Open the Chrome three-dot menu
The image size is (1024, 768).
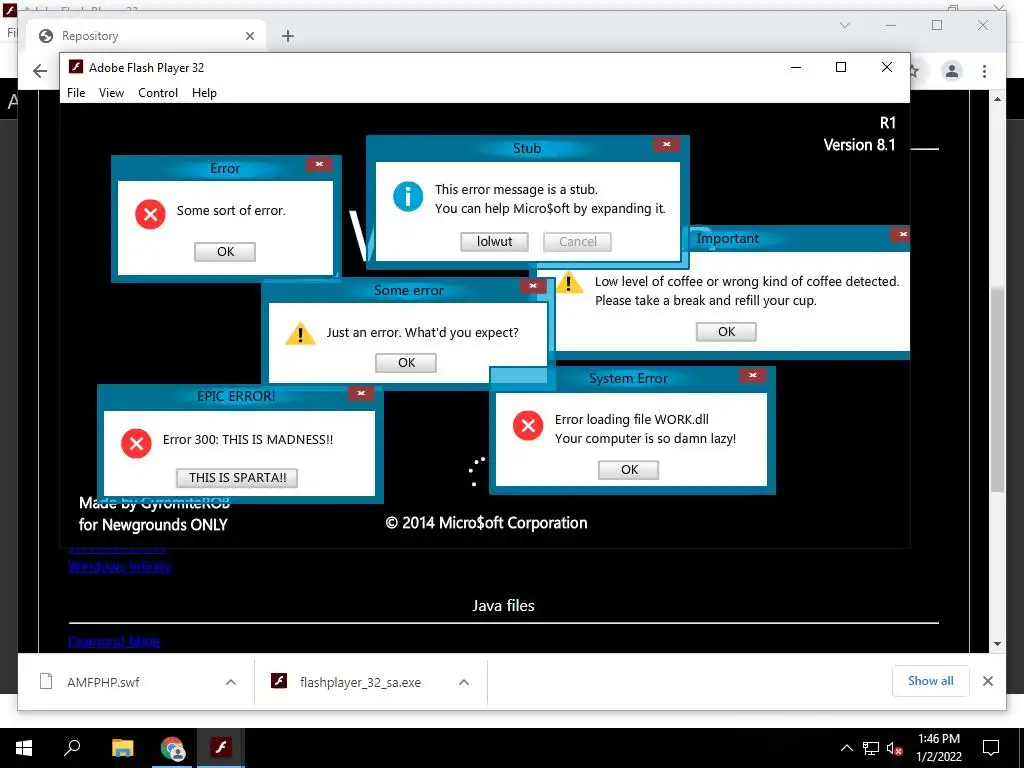984,71
